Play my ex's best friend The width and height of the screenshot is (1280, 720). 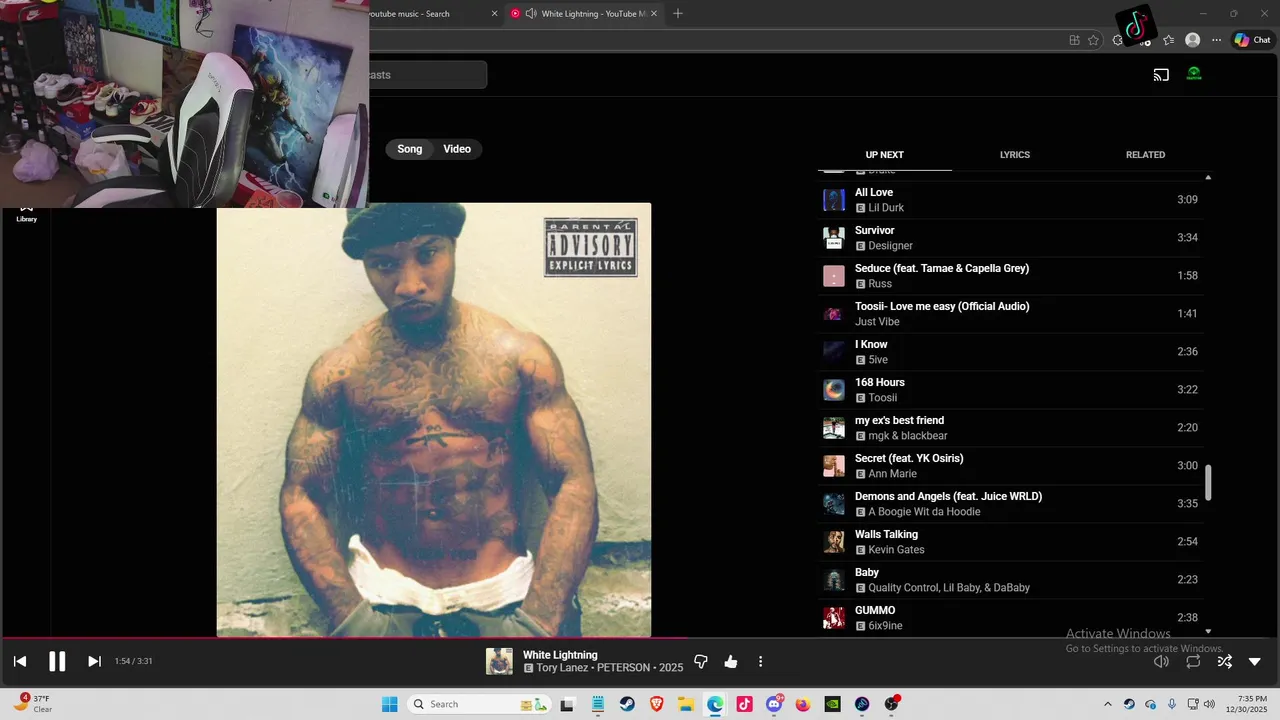(x=1011, y=428)
